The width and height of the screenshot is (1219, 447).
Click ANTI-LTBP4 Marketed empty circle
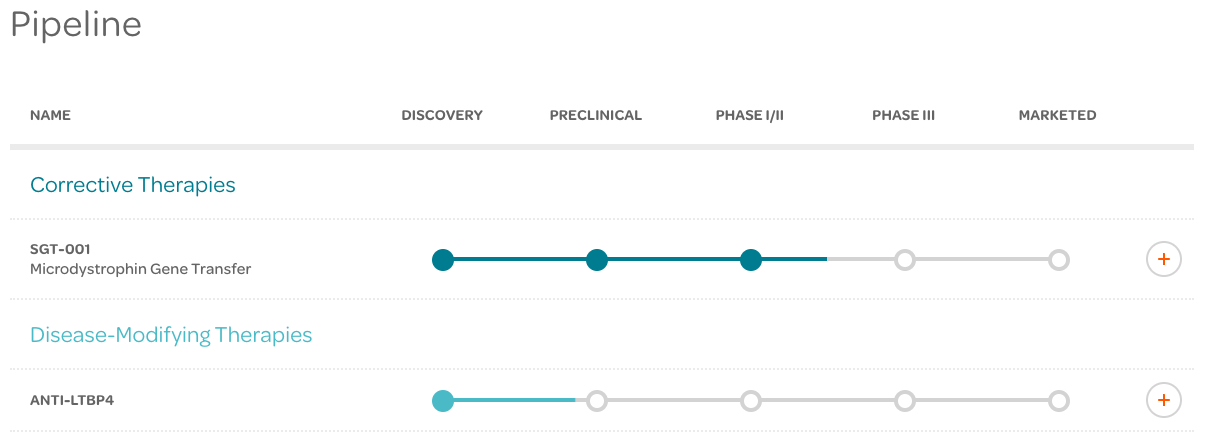click(1059, 401)
